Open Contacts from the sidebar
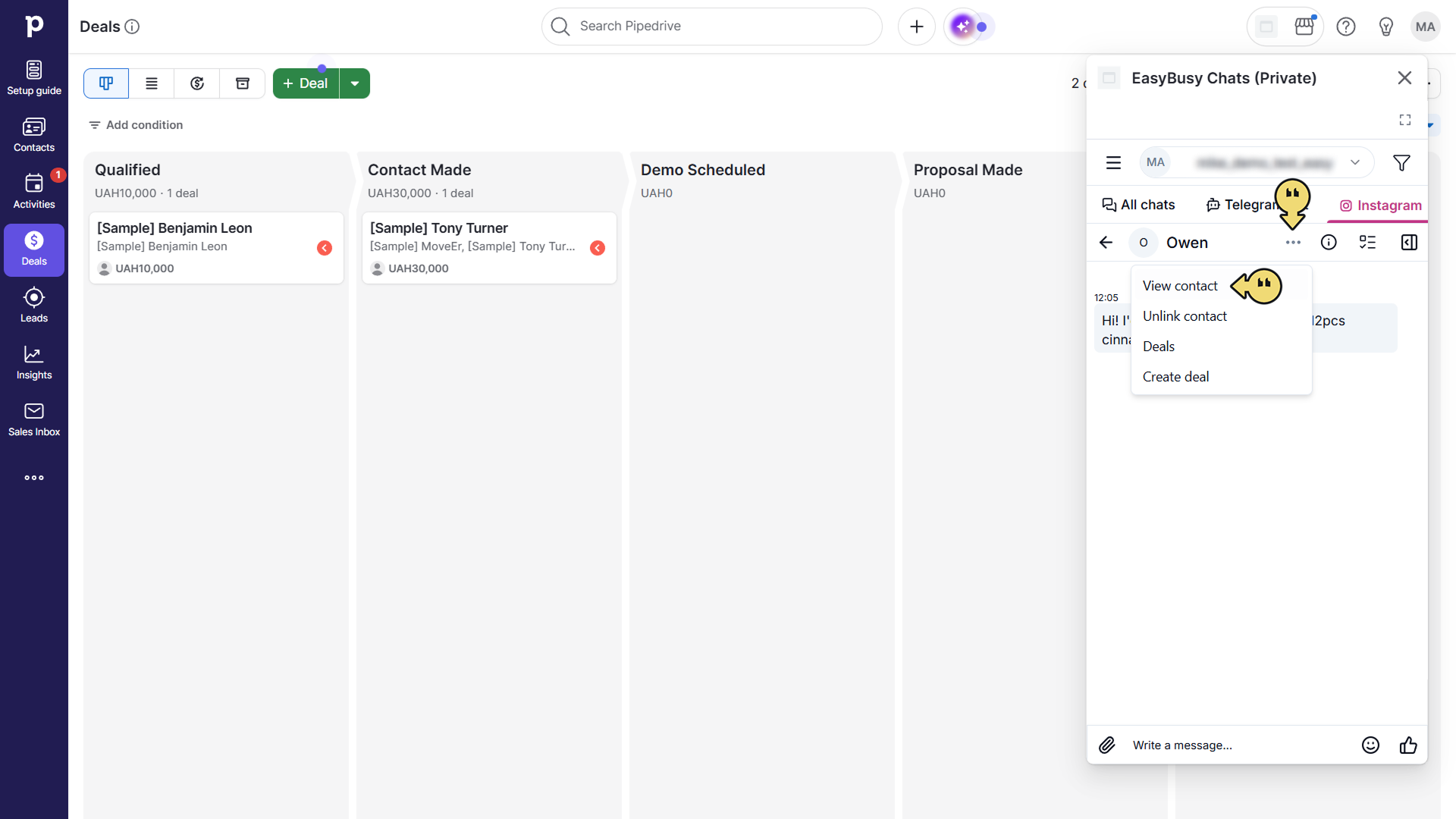1456x819 pixels. coord(34,135)
